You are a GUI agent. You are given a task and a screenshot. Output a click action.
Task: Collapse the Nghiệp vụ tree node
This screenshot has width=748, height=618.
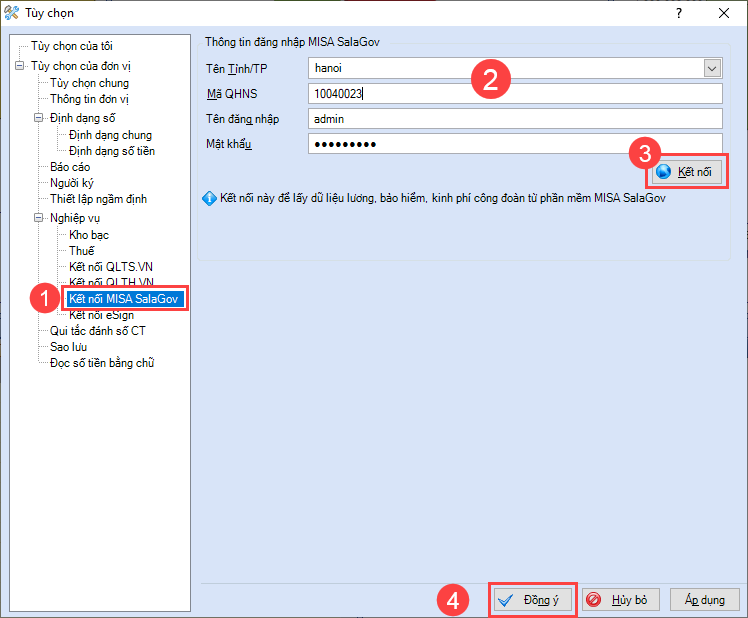point(38,218)
